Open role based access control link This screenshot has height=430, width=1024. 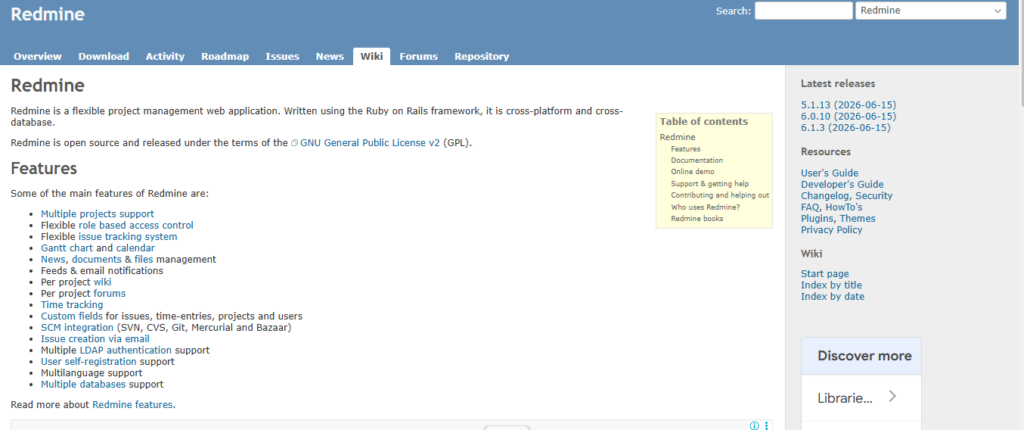[136, 225]
